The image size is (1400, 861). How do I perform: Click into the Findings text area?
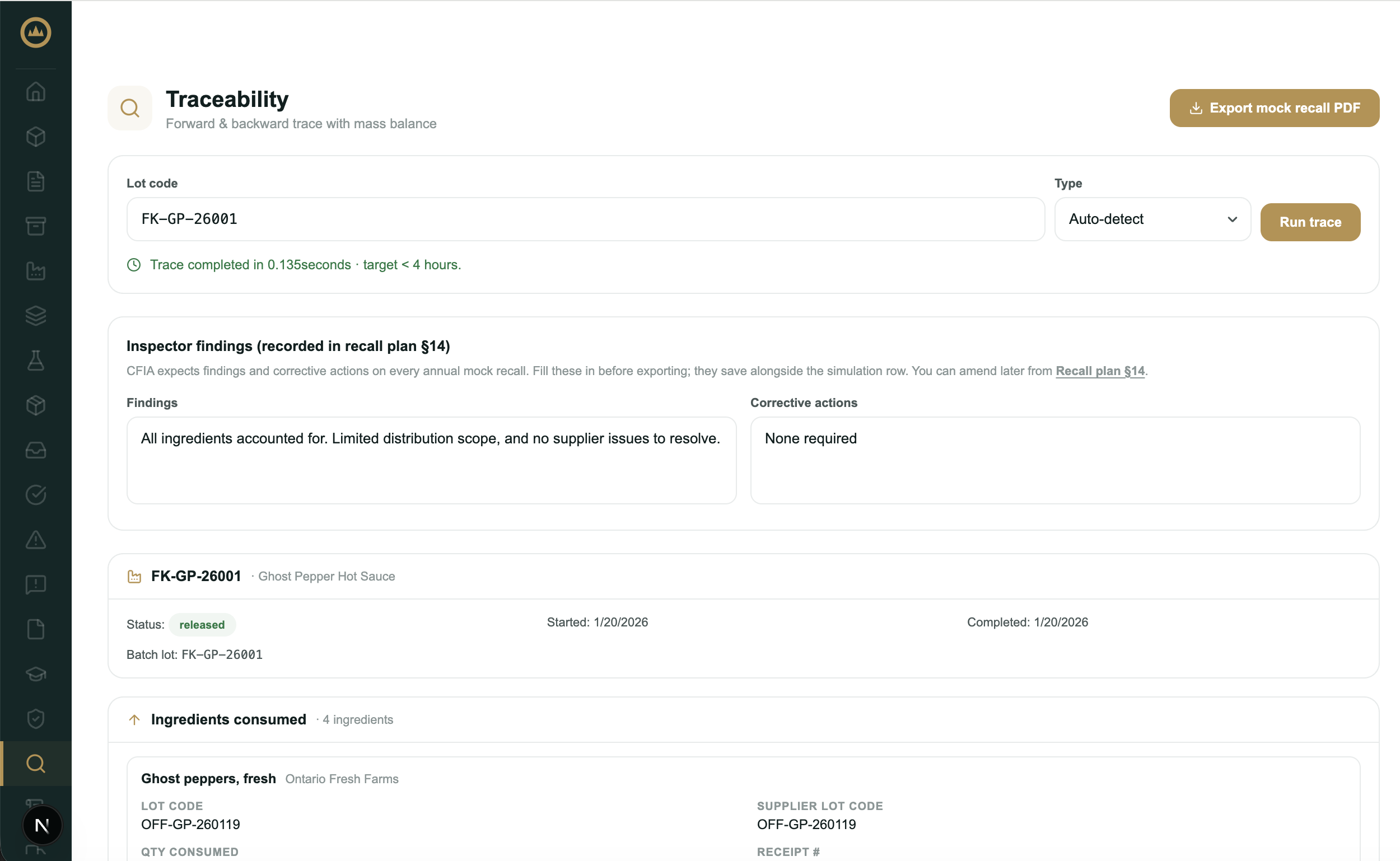[431, 460]
